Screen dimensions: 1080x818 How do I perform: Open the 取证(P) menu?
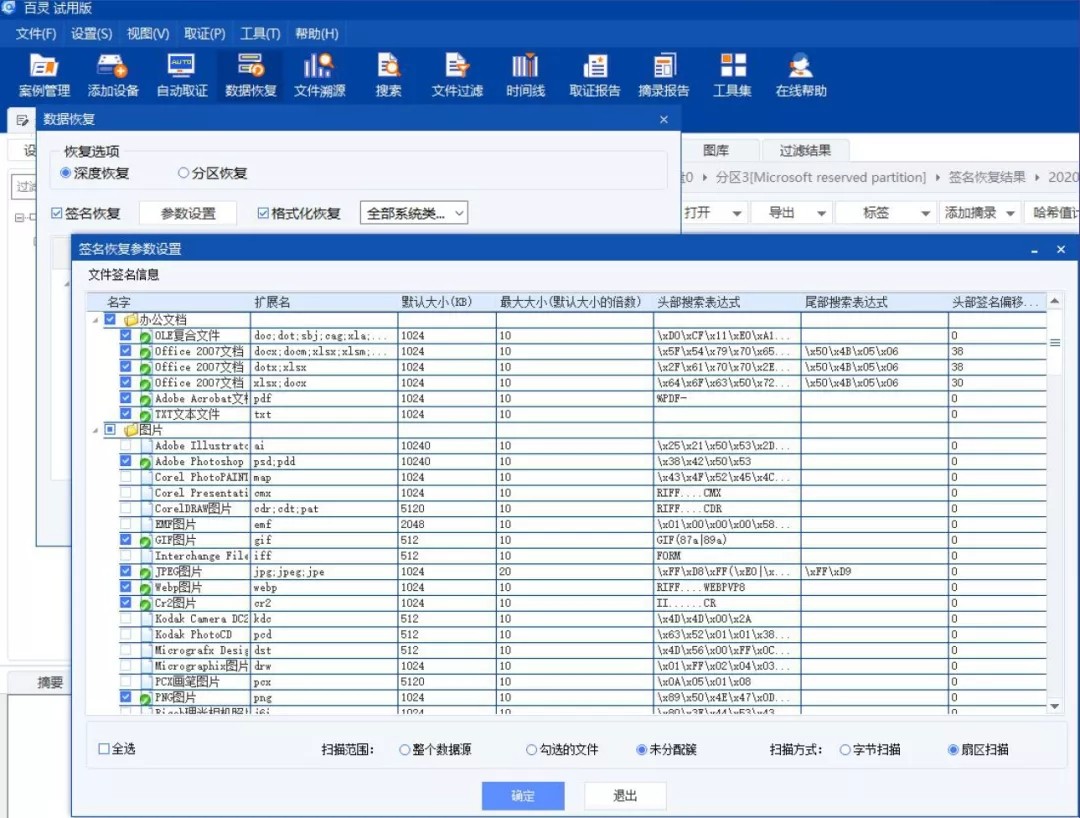(x=205, y=34)
